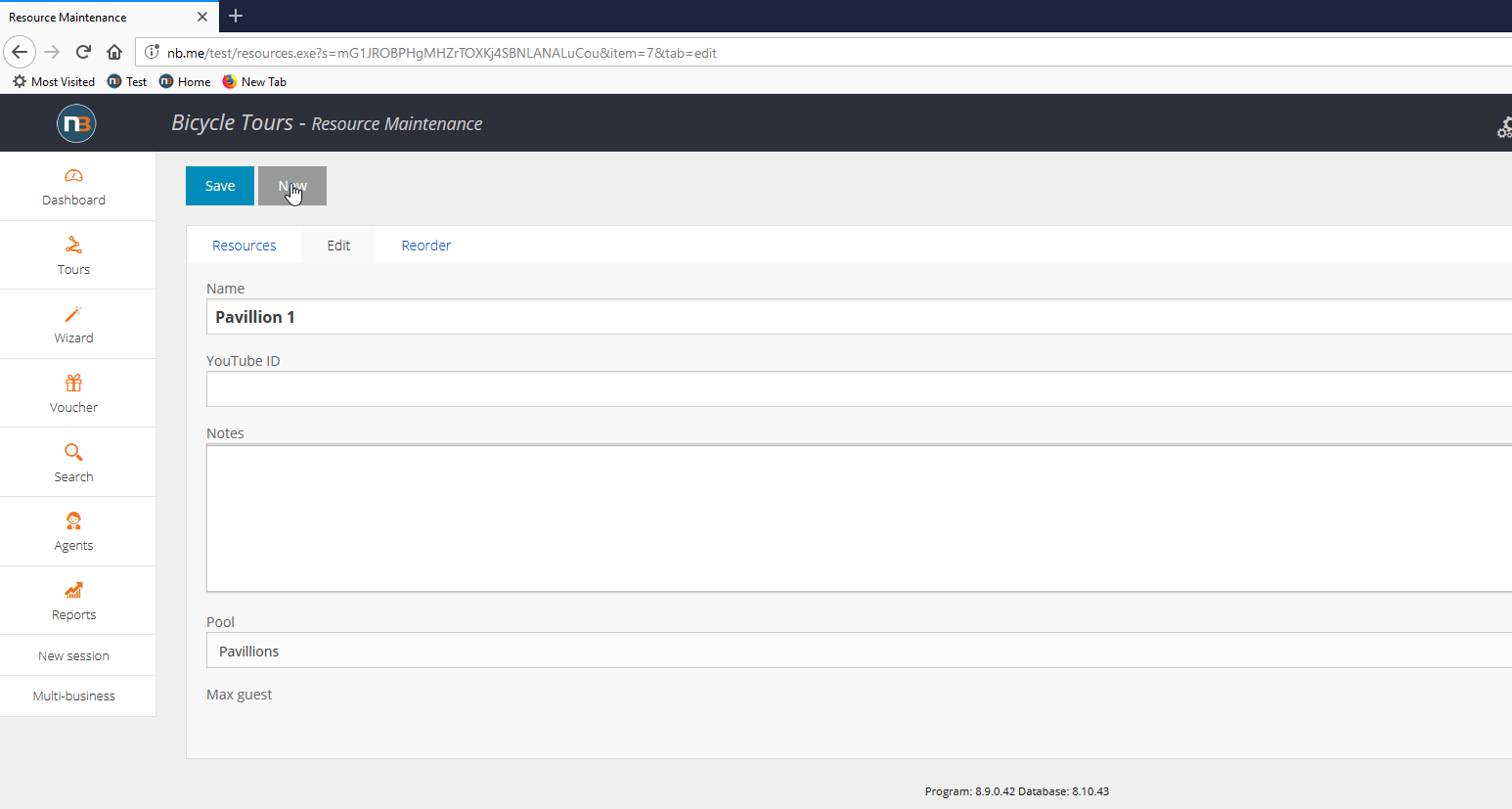Image resolution: width=1512 pixels, height=809 pixels.
Task: Click into the Notes text area
Action: pyautogui.click(x=859, y=518)
